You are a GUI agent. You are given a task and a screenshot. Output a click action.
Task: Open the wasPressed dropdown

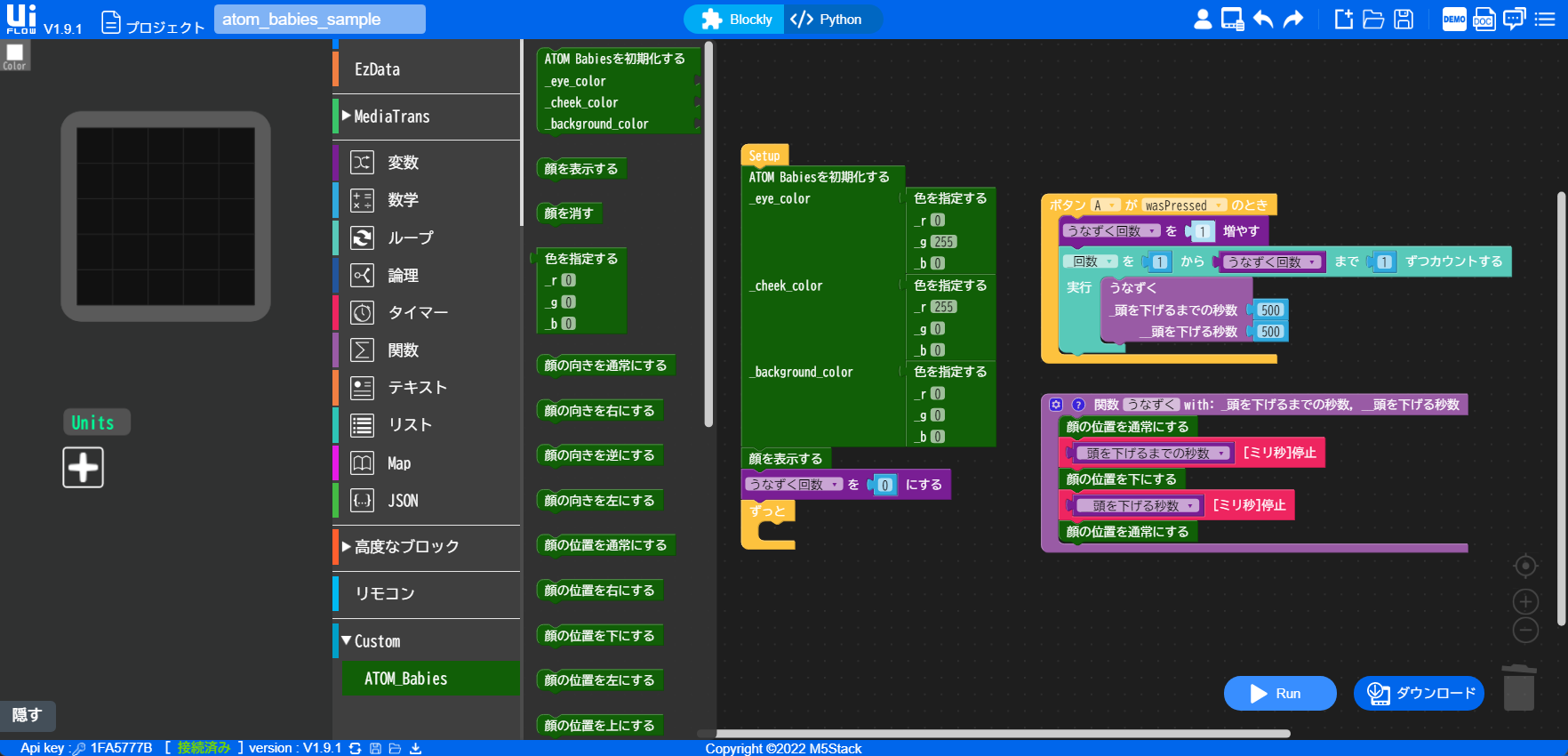click(x=1184, y=205)
